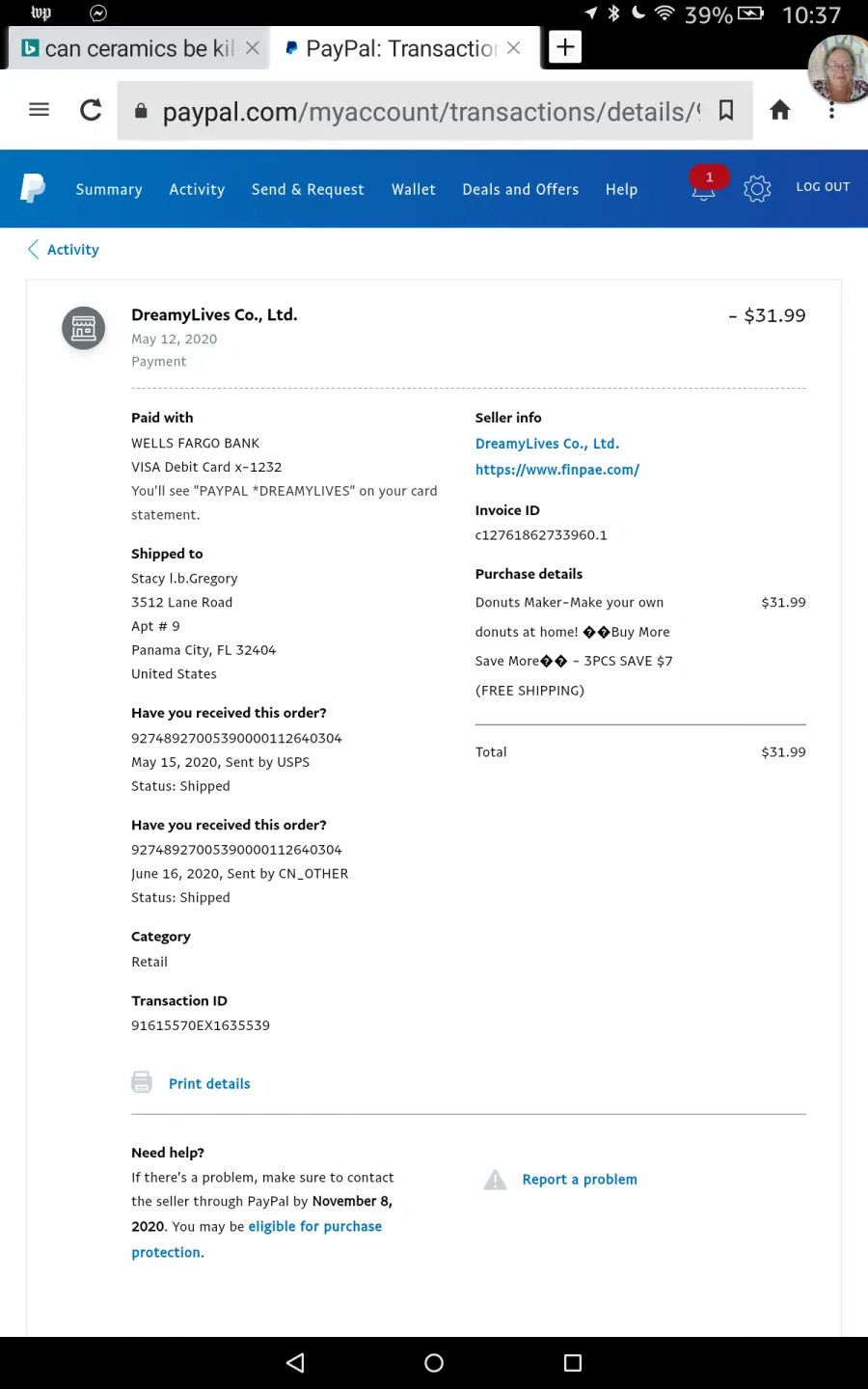Click the address bar URL

pos(430,112)
